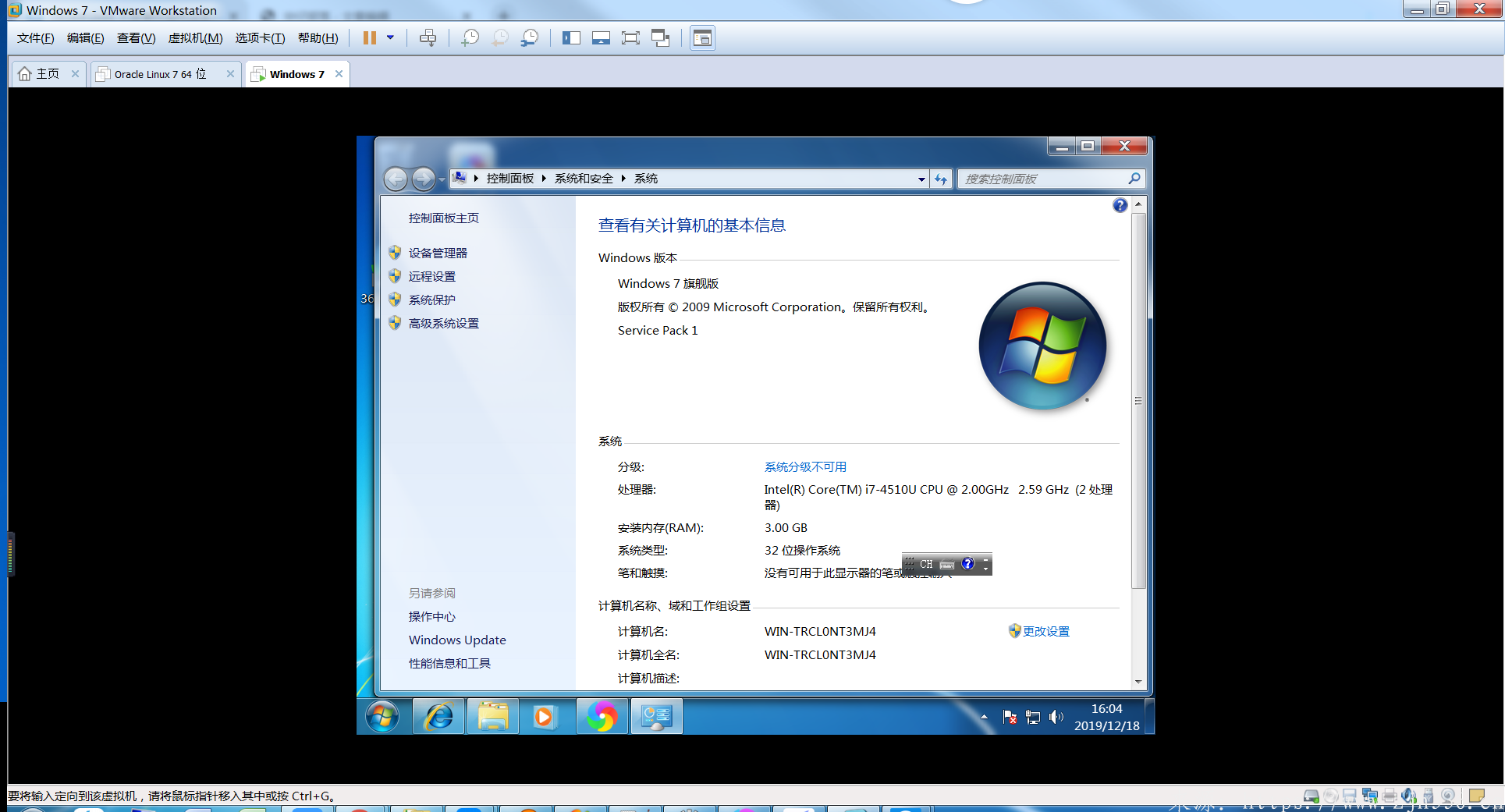Open the 选项卡(T) menu

[260, 38]
